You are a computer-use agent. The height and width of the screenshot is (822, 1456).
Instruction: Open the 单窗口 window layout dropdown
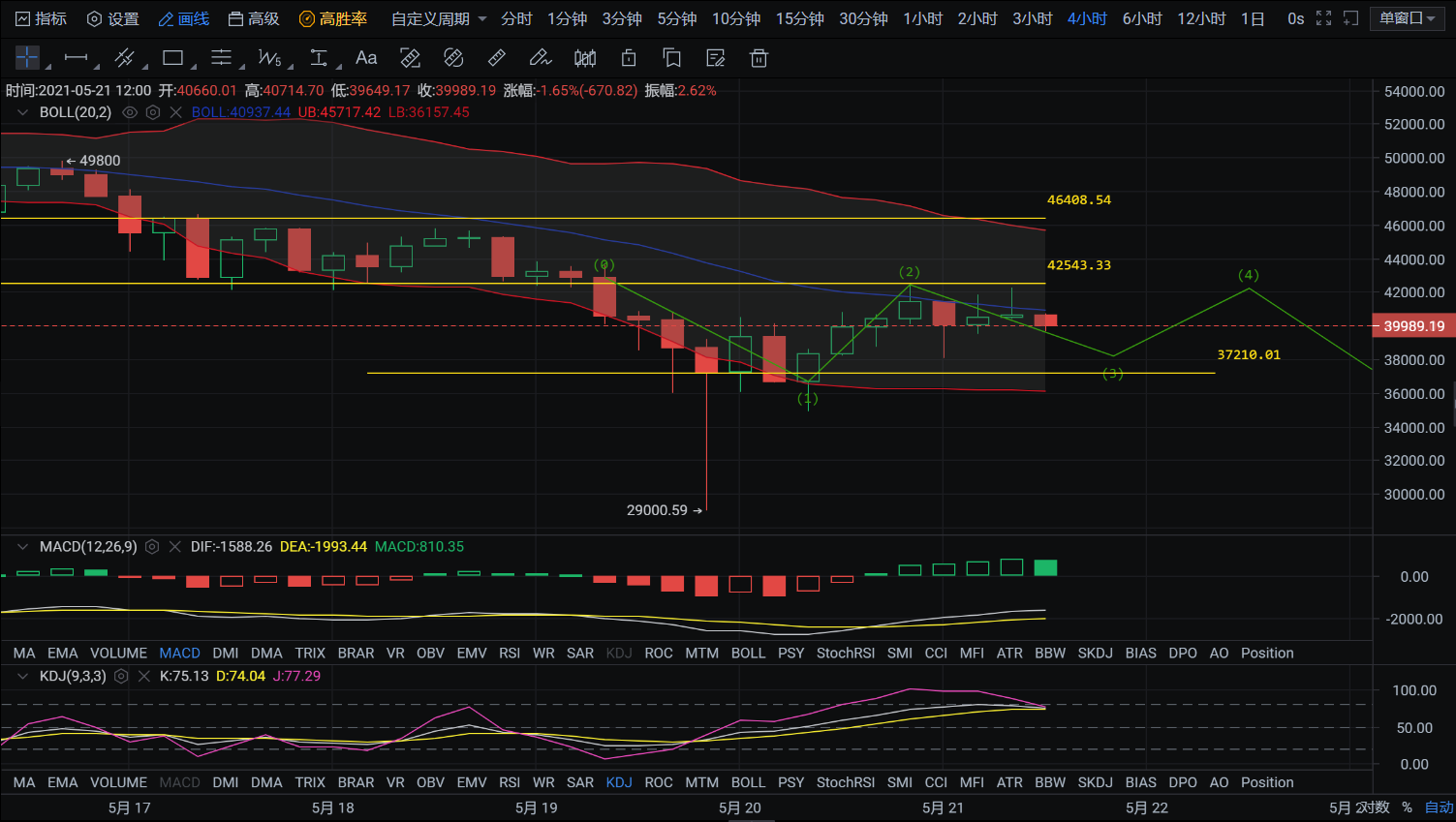click(1407, 18)
